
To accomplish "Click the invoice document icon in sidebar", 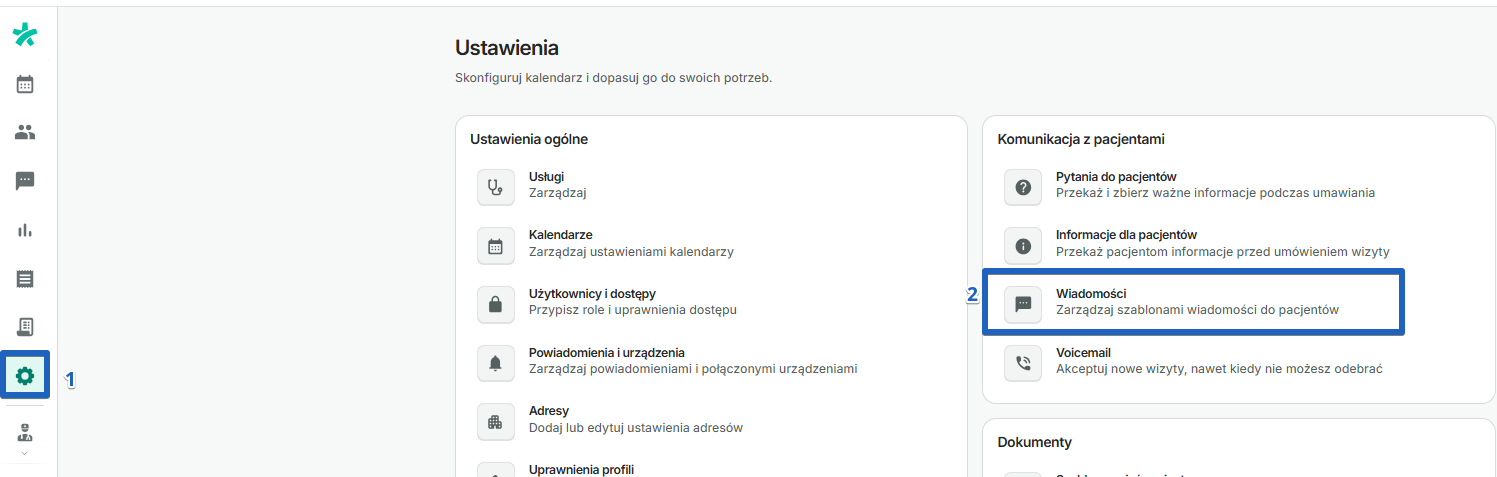I will pyautogui.click(x=25, y=327).
